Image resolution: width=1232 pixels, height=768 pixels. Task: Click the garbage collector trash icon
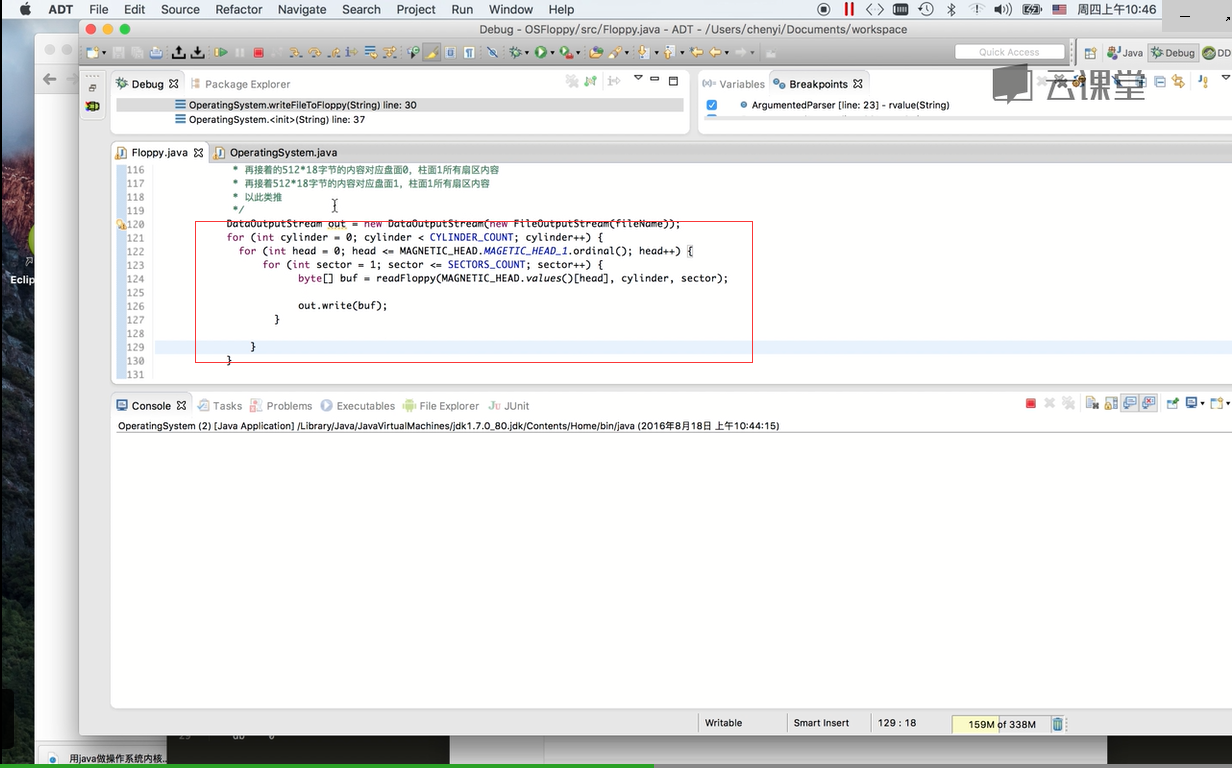click(1057, 724)
